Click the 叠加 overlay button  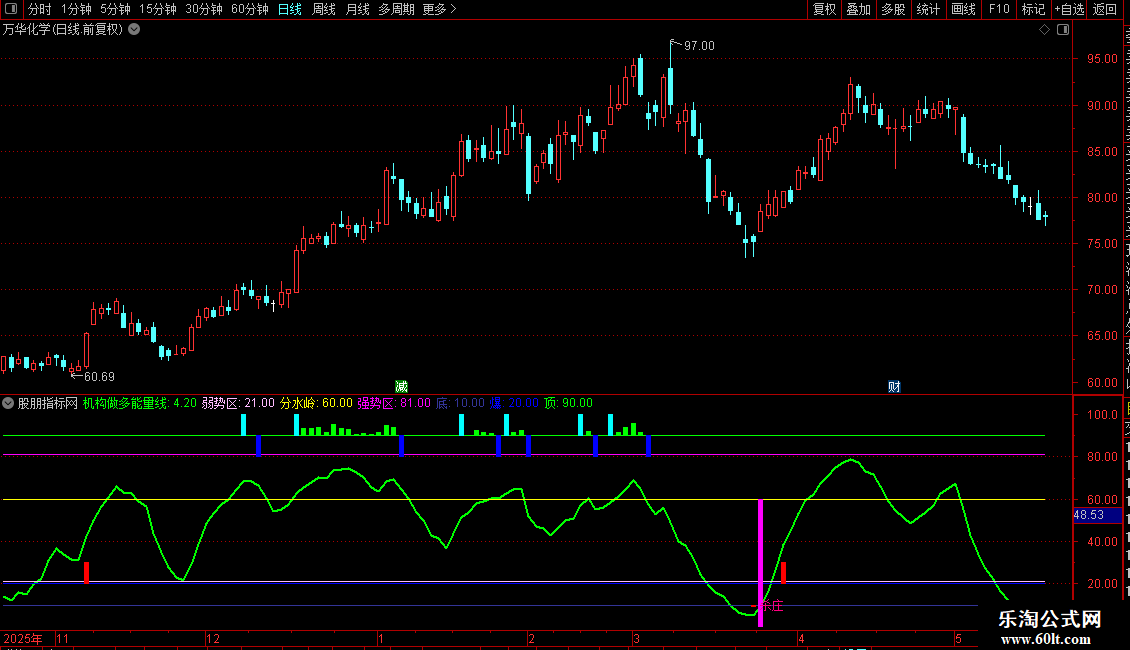pos(858,9)
